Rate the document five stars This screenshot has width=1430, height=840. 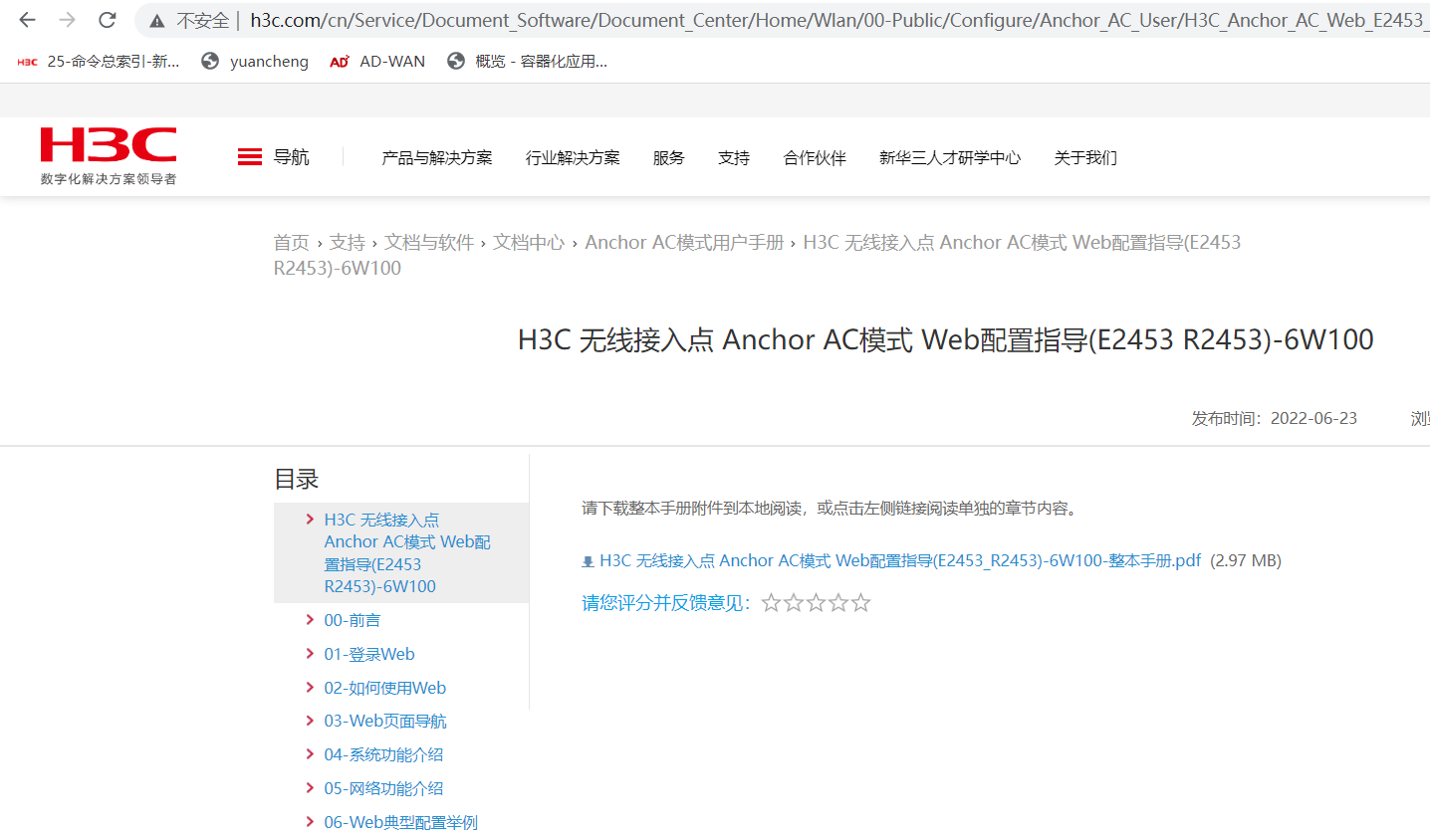[861, 603]
